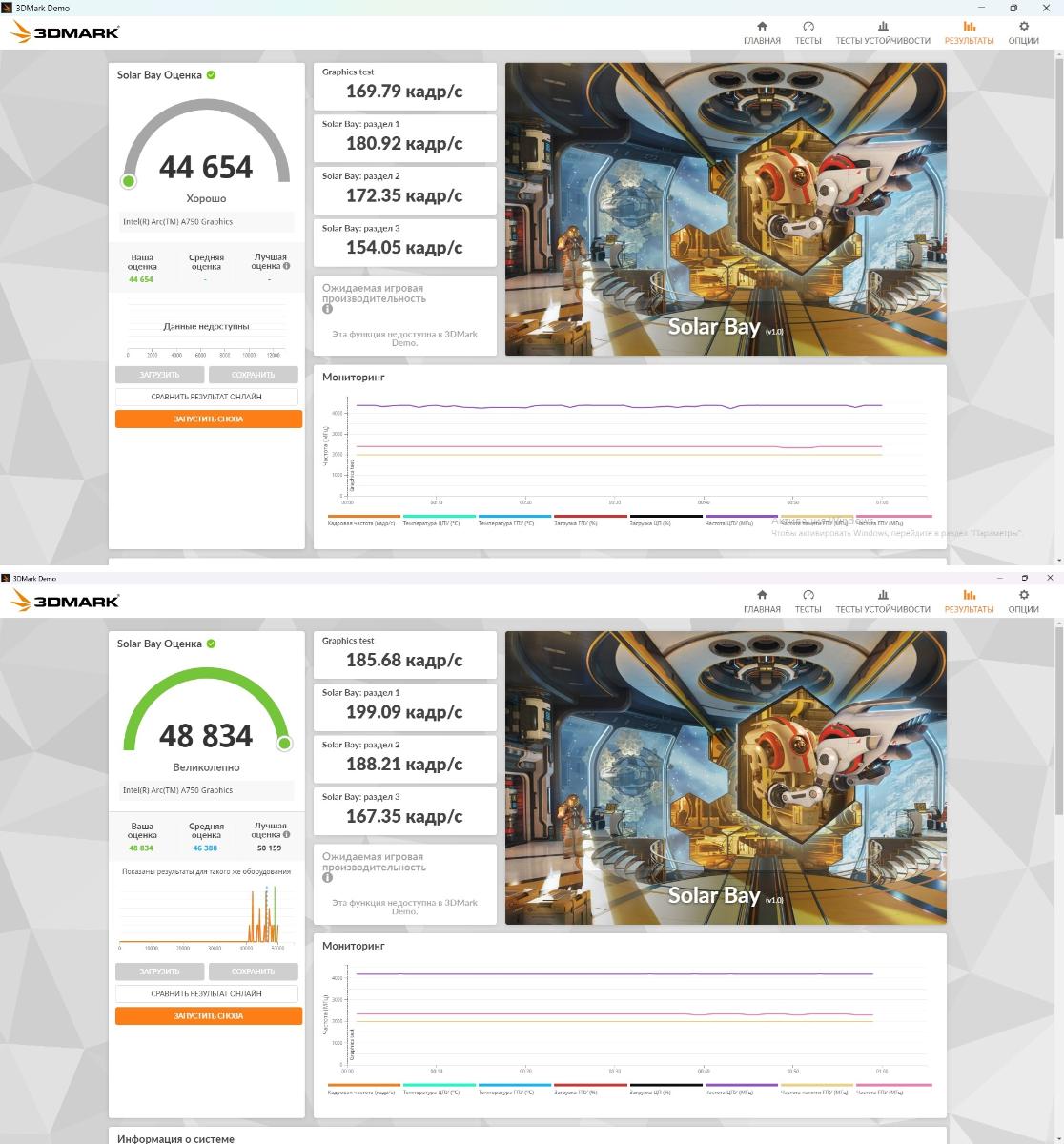Click ЗАГРУЗИТЬ button in upper window
This screenshot has height=1144, width=1064.
tap(159, 375)
